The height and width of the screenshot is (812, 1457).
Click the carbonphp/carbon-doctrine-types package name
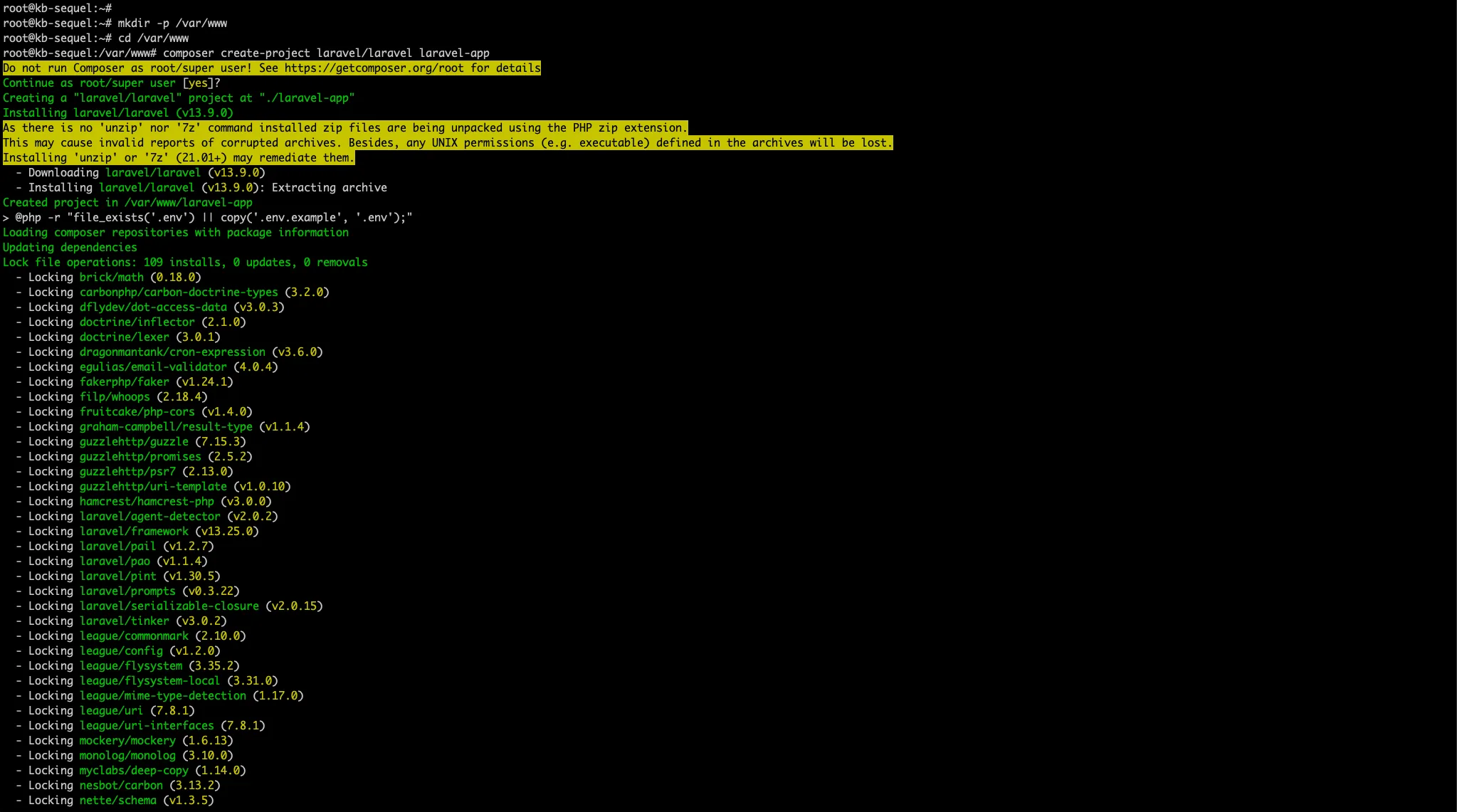click(179, 292)
